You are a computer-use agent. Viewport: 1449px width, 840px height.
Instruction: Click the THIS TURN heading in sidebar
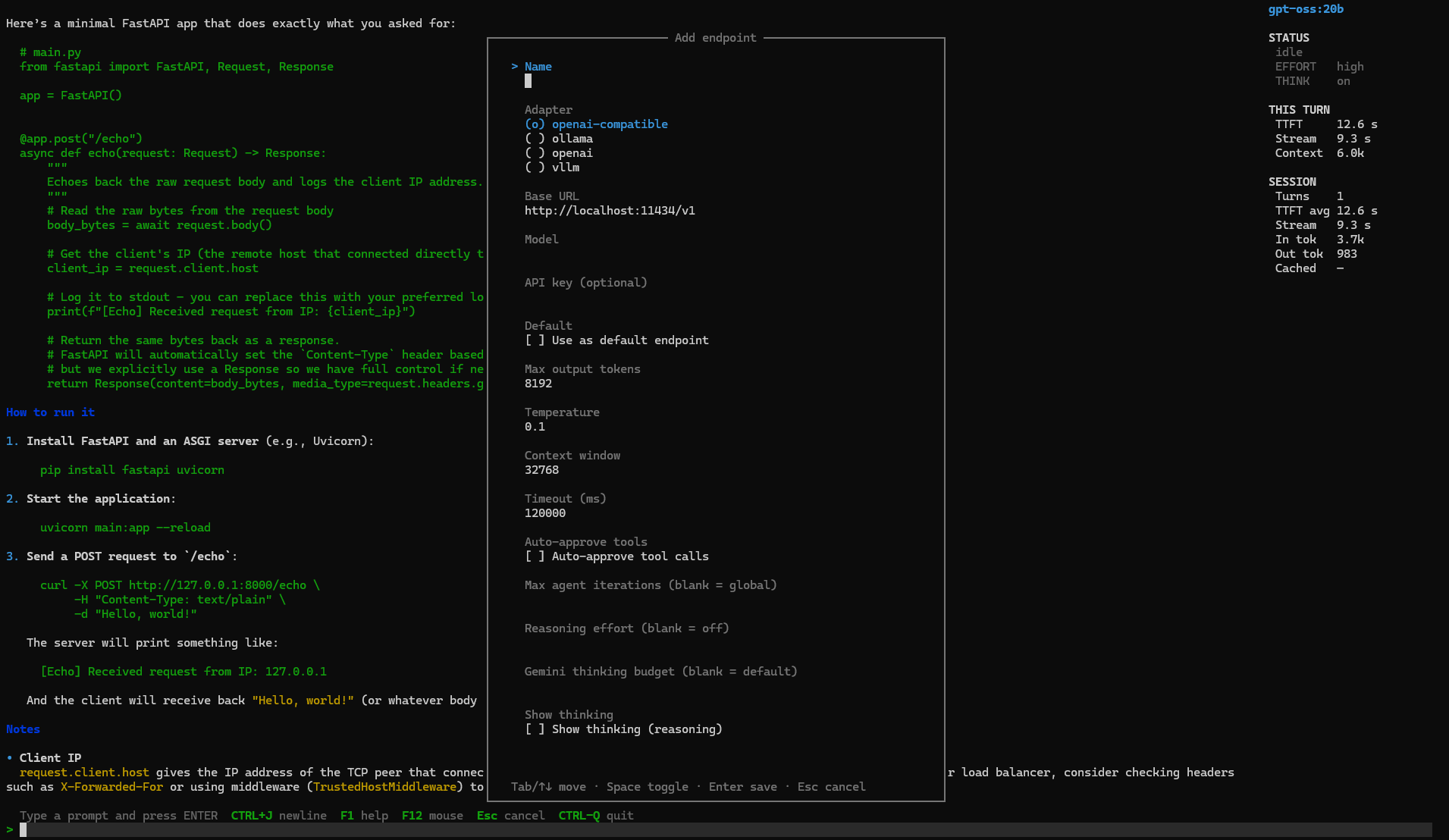coord(1299,110)
